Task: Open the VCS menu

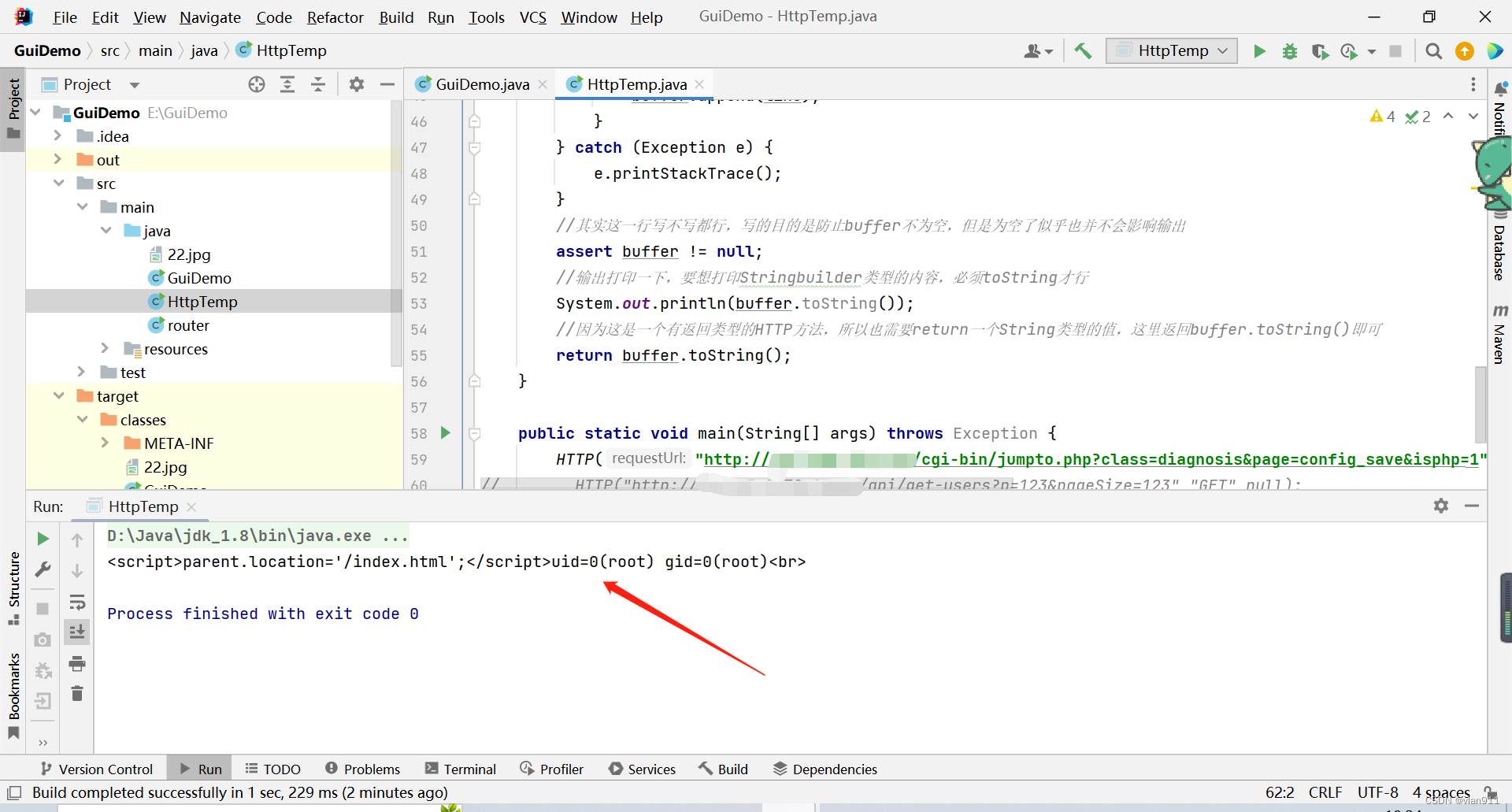Action: [532, 17]
